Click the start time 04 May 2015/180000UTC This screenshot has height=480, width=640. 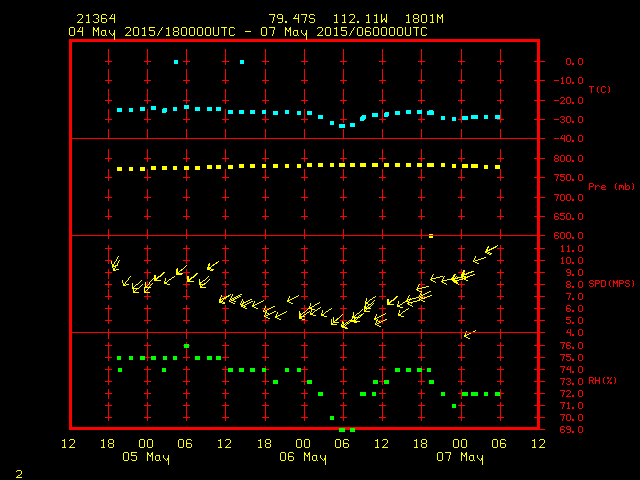point(152,32)
